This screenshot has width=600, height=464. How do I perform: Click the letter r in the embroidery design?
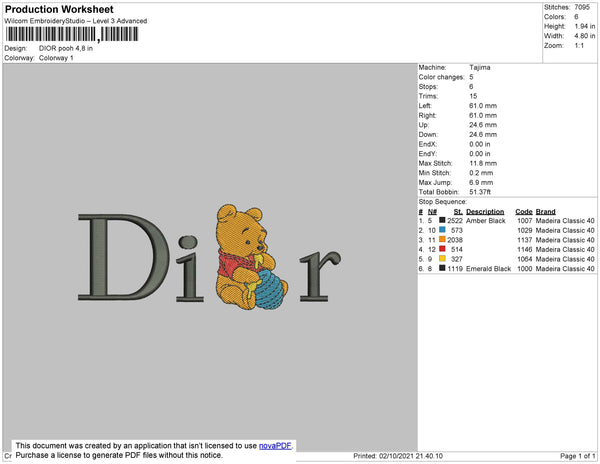coord(320,275)
